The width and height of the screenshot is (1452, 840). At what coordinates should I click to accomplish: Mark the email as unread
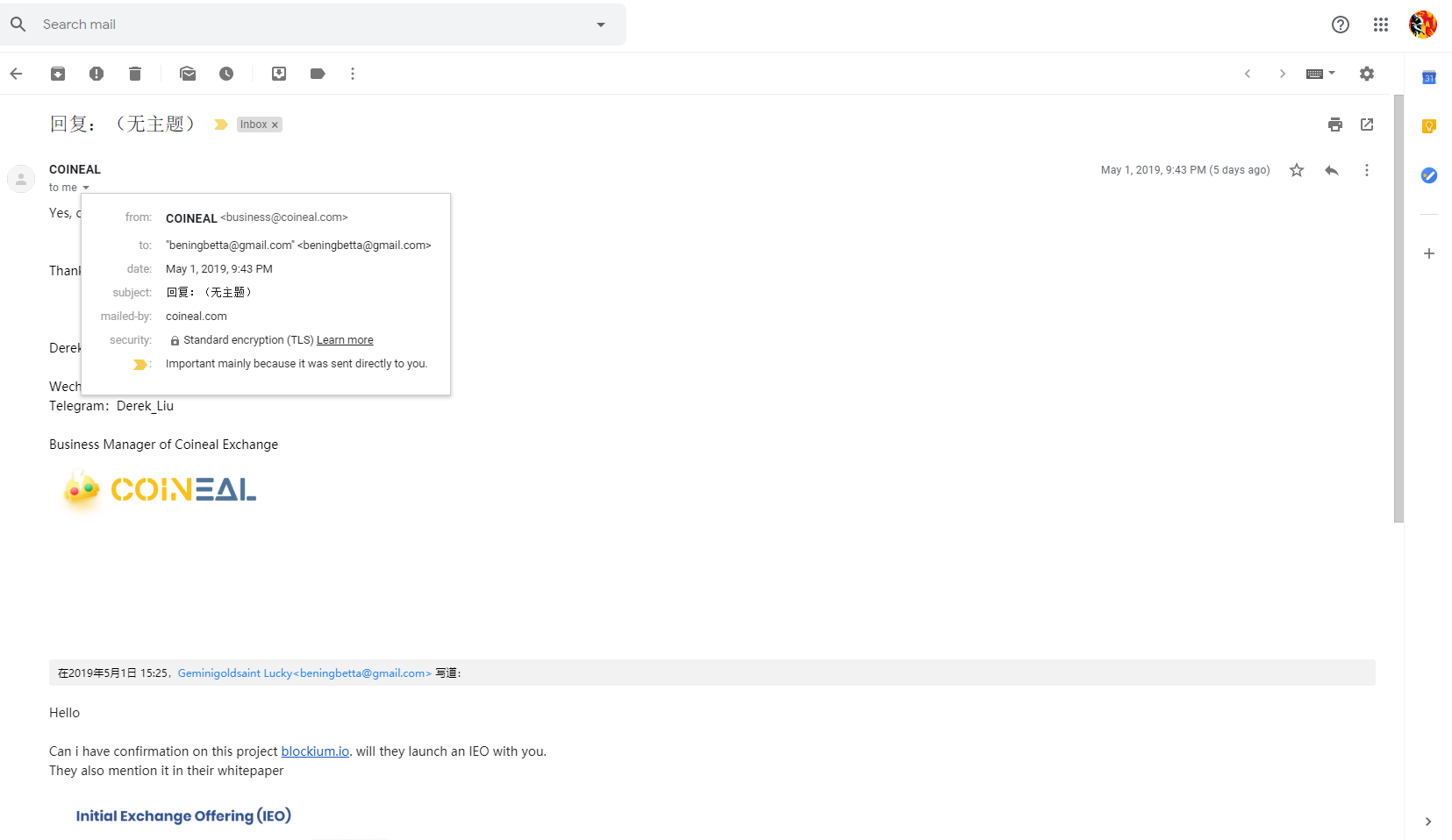(x=188, y=74)
